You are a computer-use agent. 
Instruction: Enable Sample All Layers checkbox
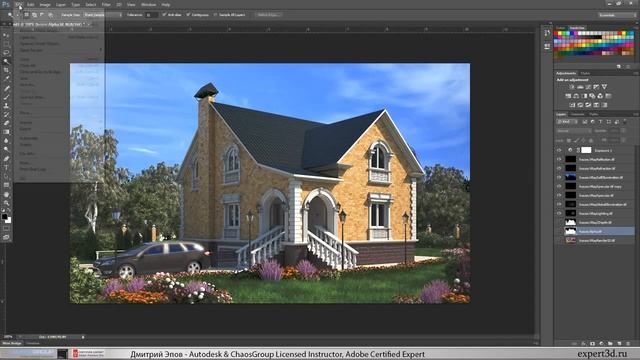(x=216, y=15)
